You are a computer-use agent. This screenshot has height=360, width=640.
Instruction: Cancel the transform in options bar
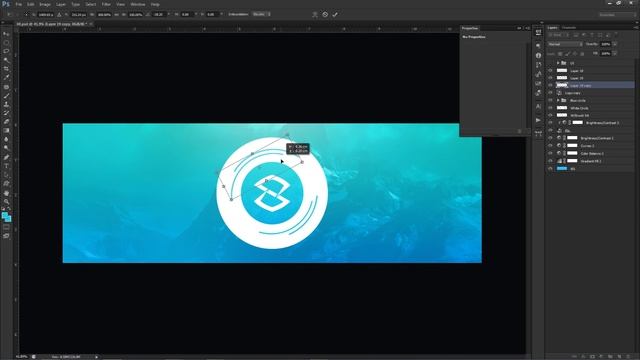[325, 14]
